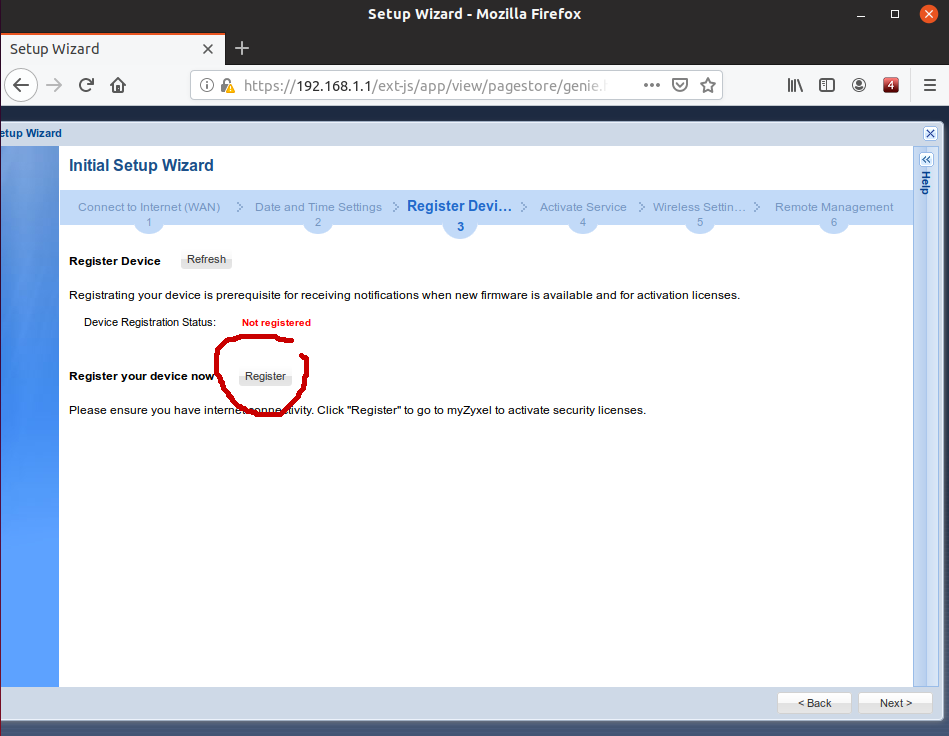The width and height of the screenshot is (949, 736).
Task: Open the Firefox home page
Action: tap(118, 85)
